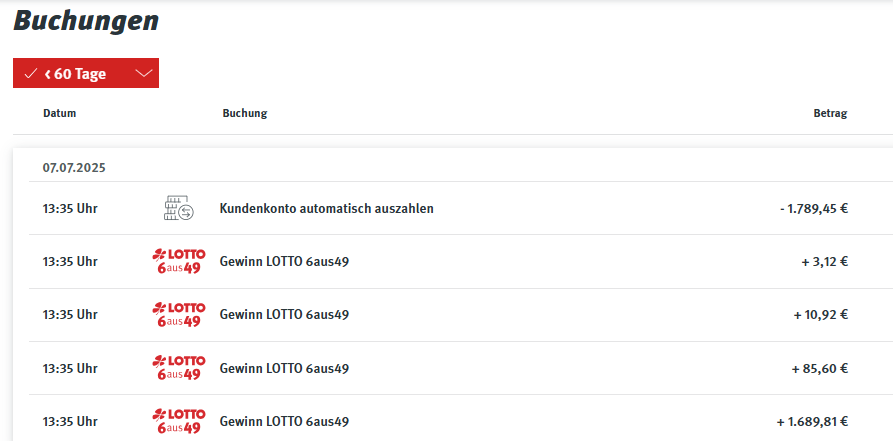Viewport: 893px width, 441px height.
Task: Expand the 60 Tage filter via its chevron arrow
Action: [145, 74]
